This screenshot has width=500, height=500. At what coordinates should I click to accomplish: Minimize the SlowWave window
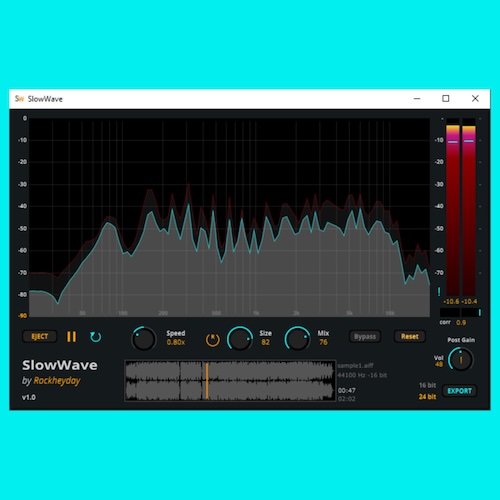417,98
